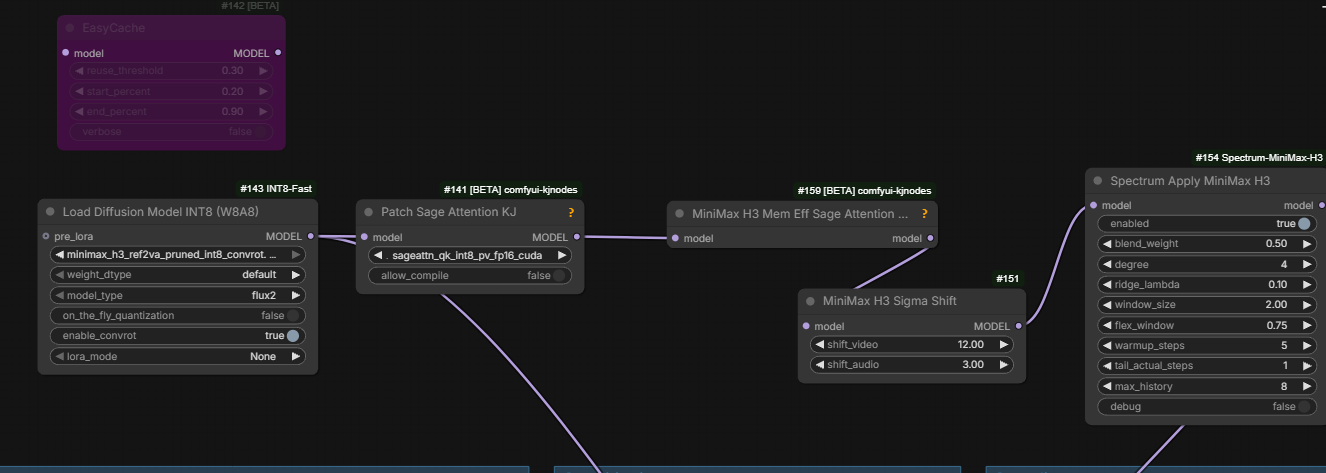The image size is (1326, 473).
Task: Increase shift_video with right arrow
Action: coord(1003,344)
